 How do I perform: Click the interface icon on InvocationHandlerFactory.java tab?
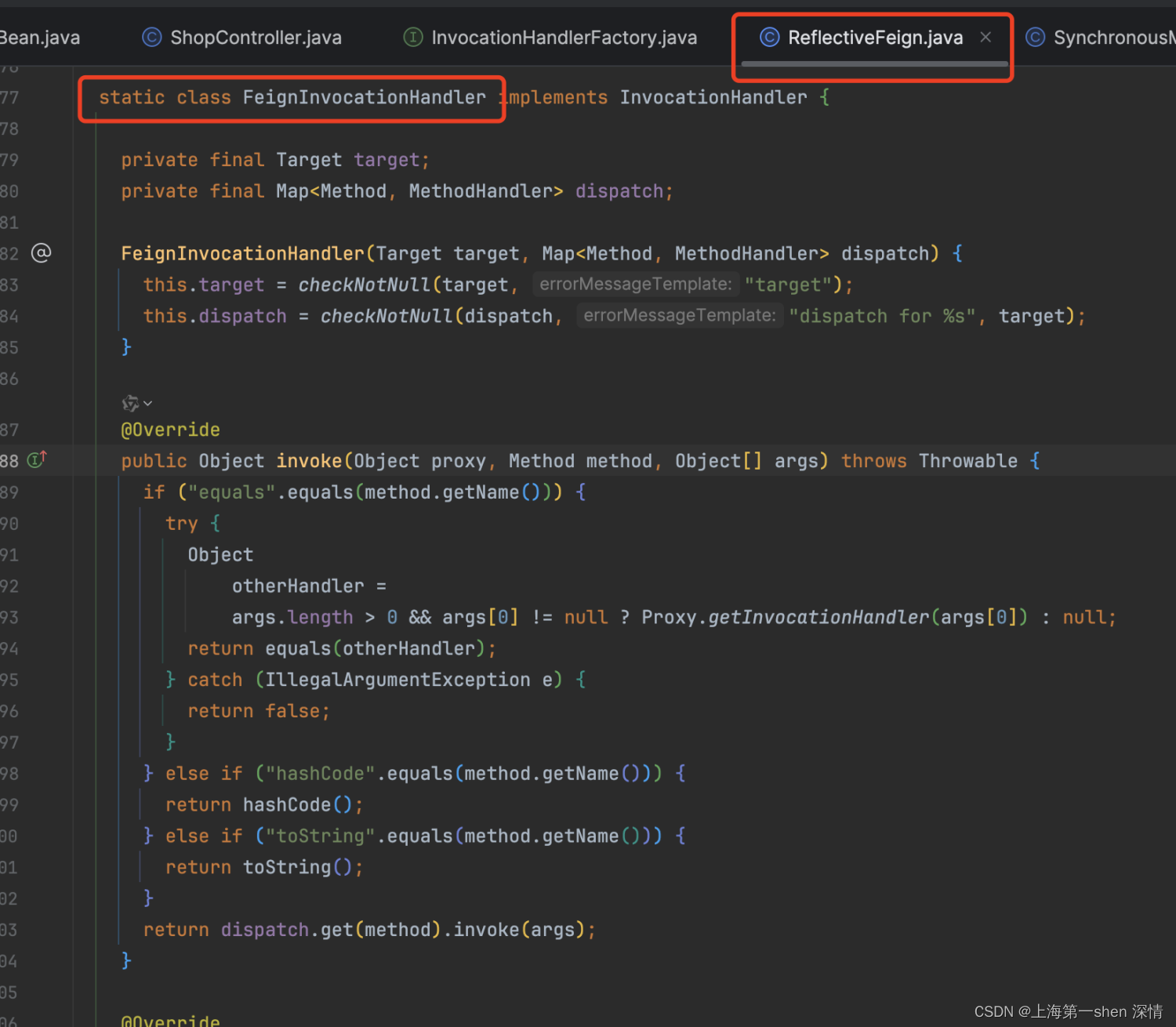(413, 37)
